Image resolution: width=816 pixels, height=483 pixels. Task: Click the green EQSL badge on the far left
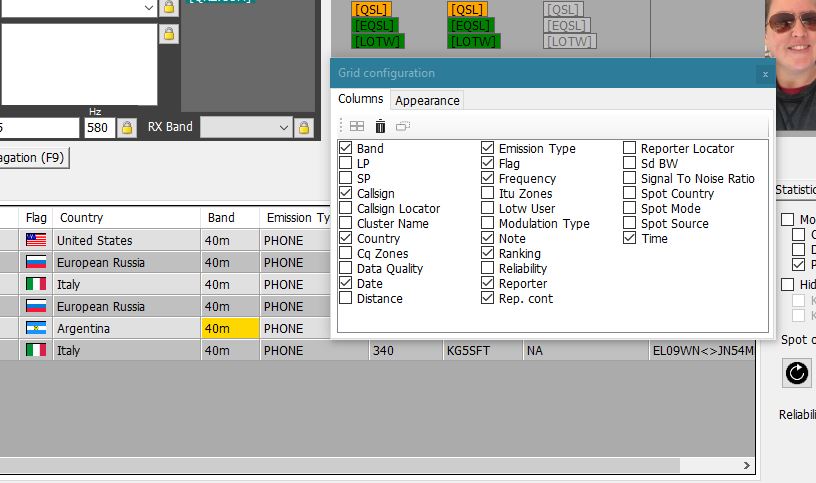tap(375, 25)
